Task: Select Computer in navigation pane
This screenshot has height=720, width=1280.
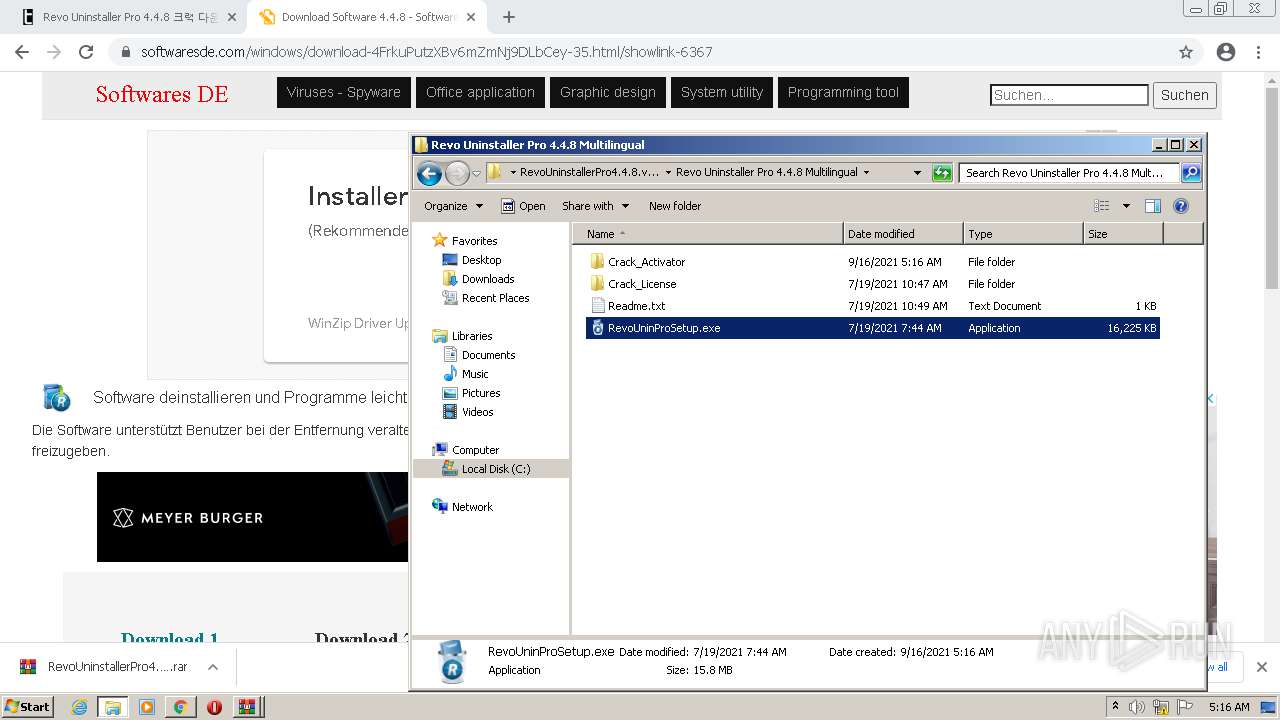Action: point(475,450)
